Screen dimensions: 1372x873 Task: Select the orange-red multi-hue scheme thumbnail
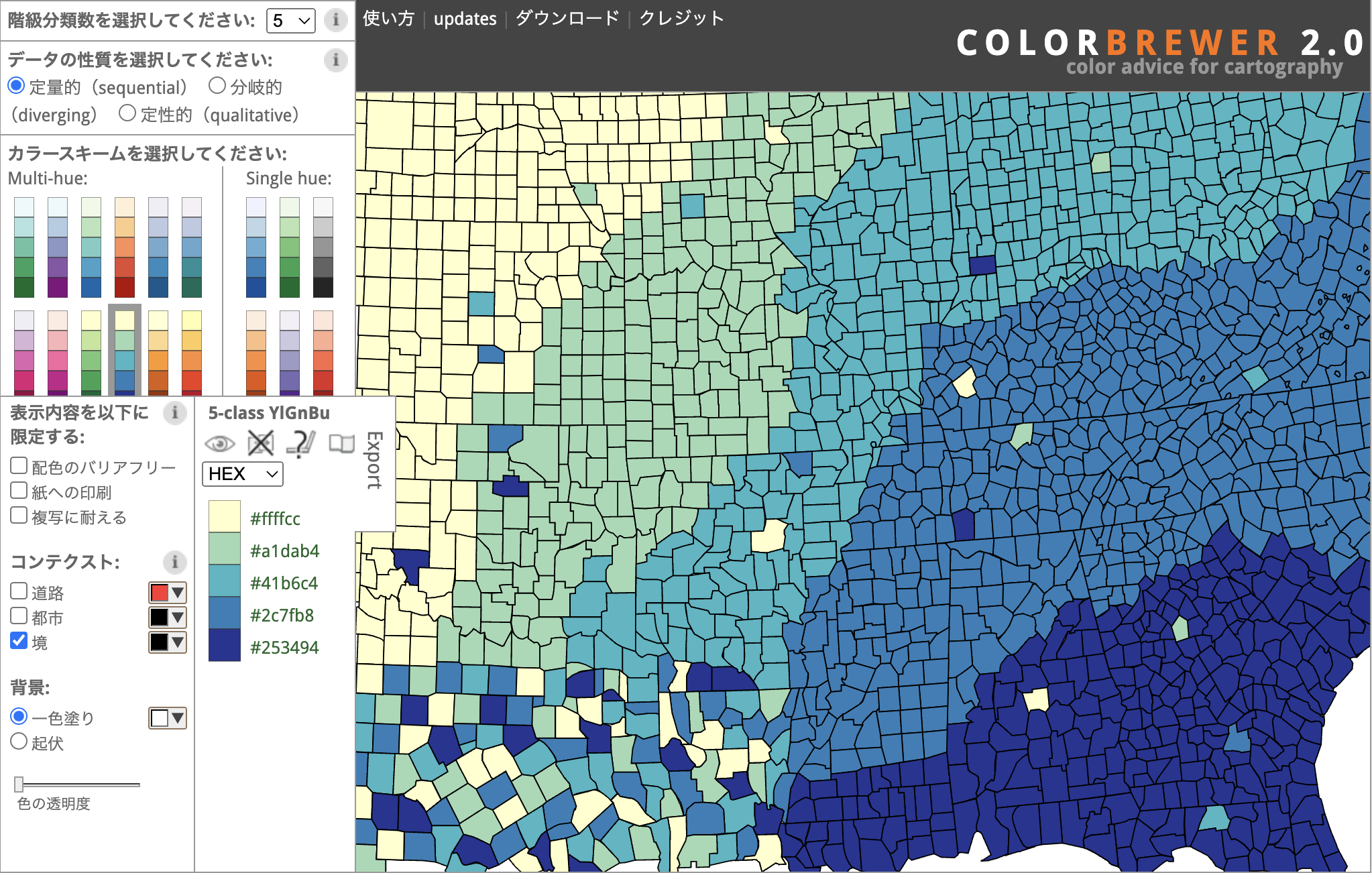125,247
